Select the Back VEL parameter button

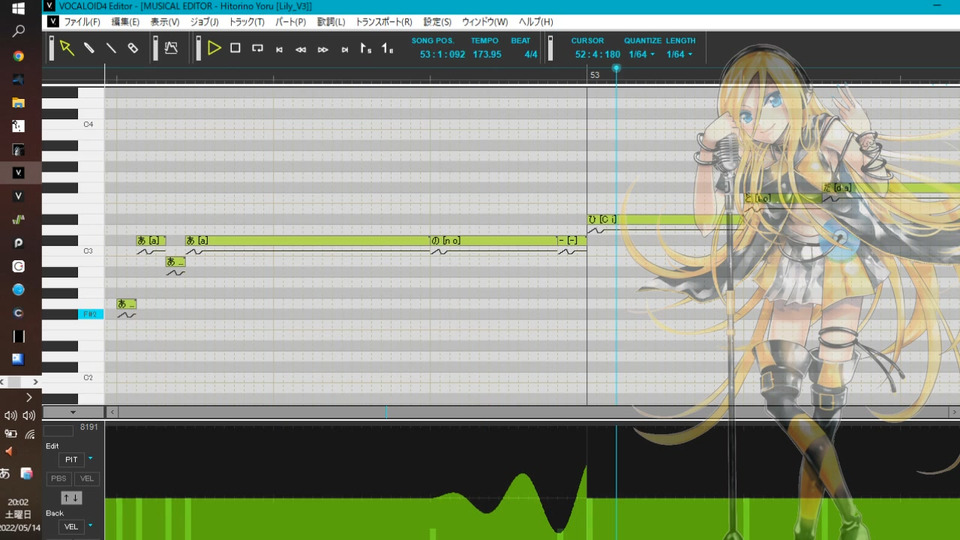pyautogui.click(x=72, y=527)
